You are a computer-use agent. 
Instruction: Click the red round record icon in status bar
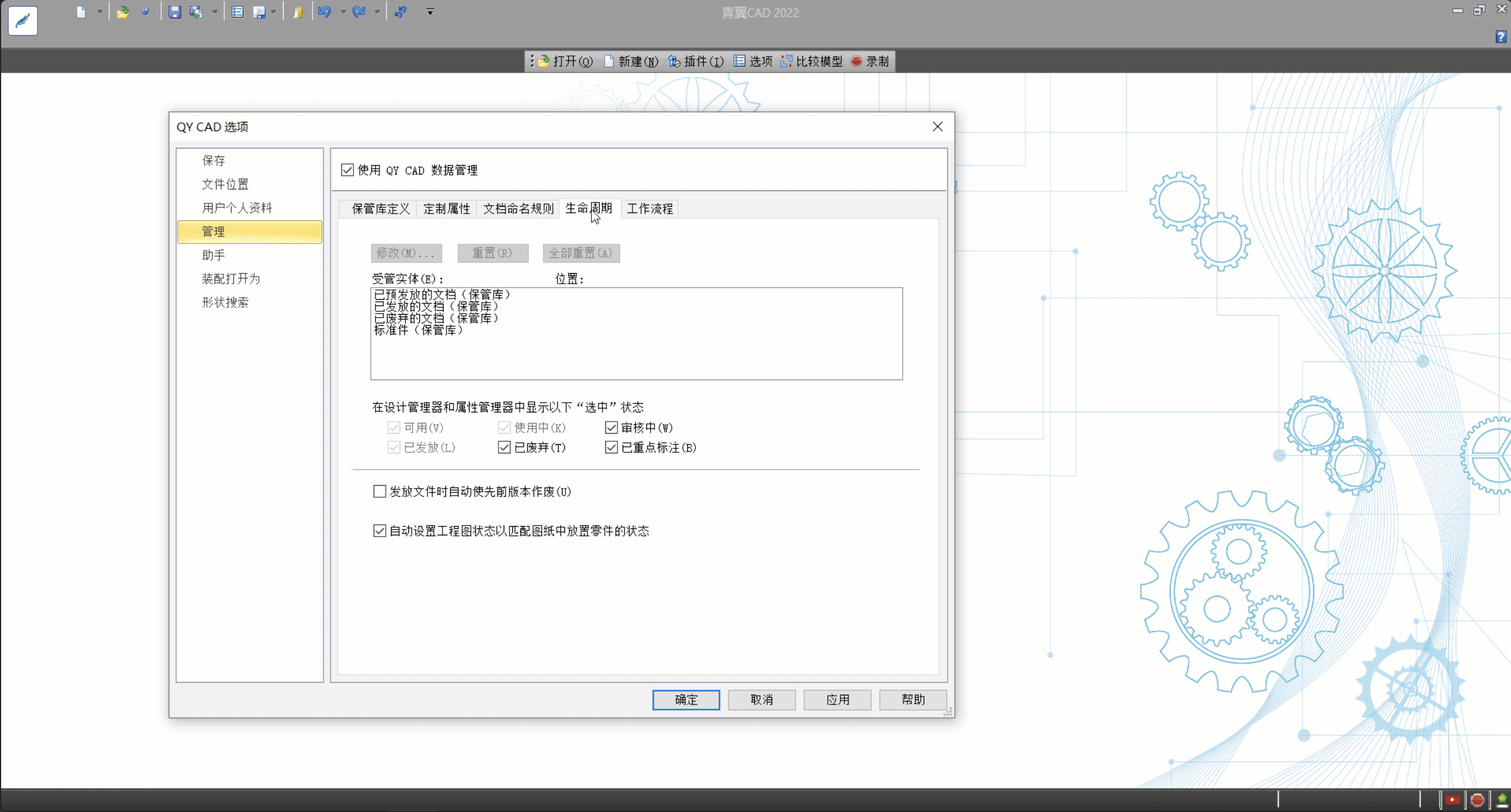click(x=1477, y=800)
